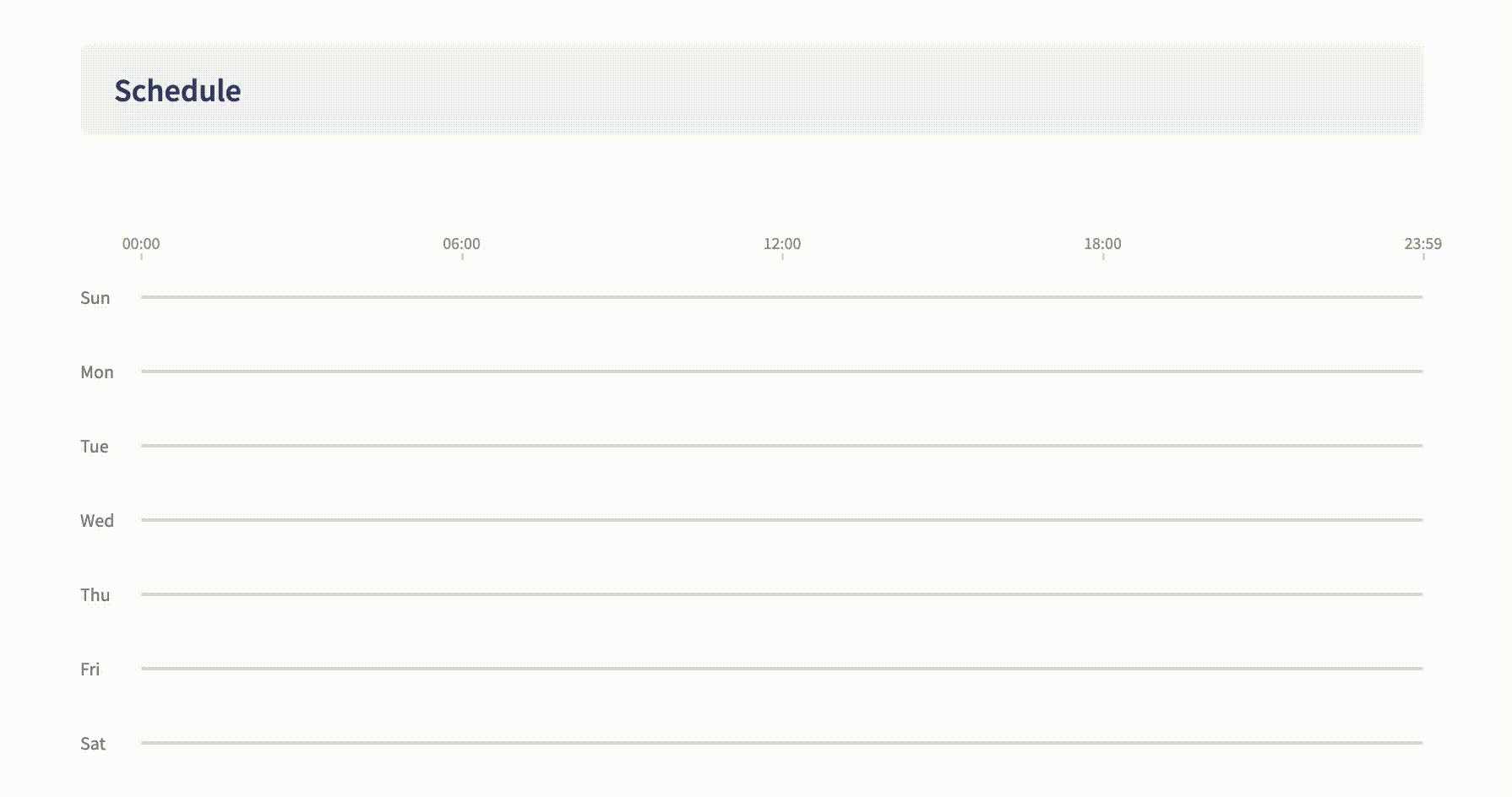Click the Friday timeline row
The height and width of the screenshot is (797, 1512).
coord(781,669)
